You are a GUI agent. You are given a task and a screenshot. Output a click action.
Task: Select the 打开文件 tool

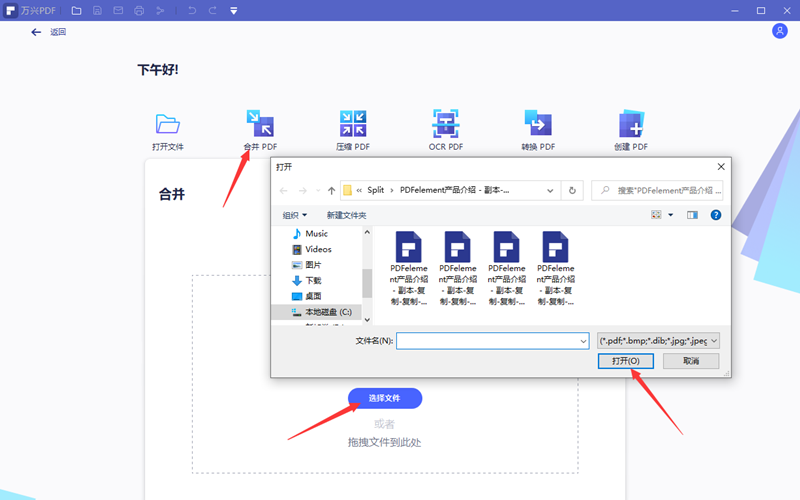tap(168, 132)
